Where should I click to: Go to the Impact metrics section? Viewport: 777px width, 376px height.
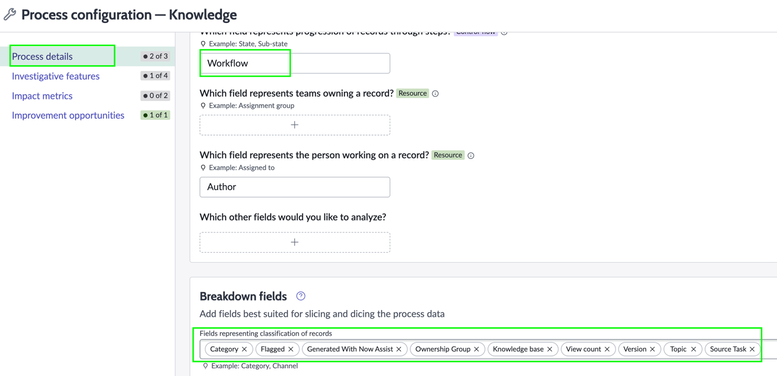42,96
